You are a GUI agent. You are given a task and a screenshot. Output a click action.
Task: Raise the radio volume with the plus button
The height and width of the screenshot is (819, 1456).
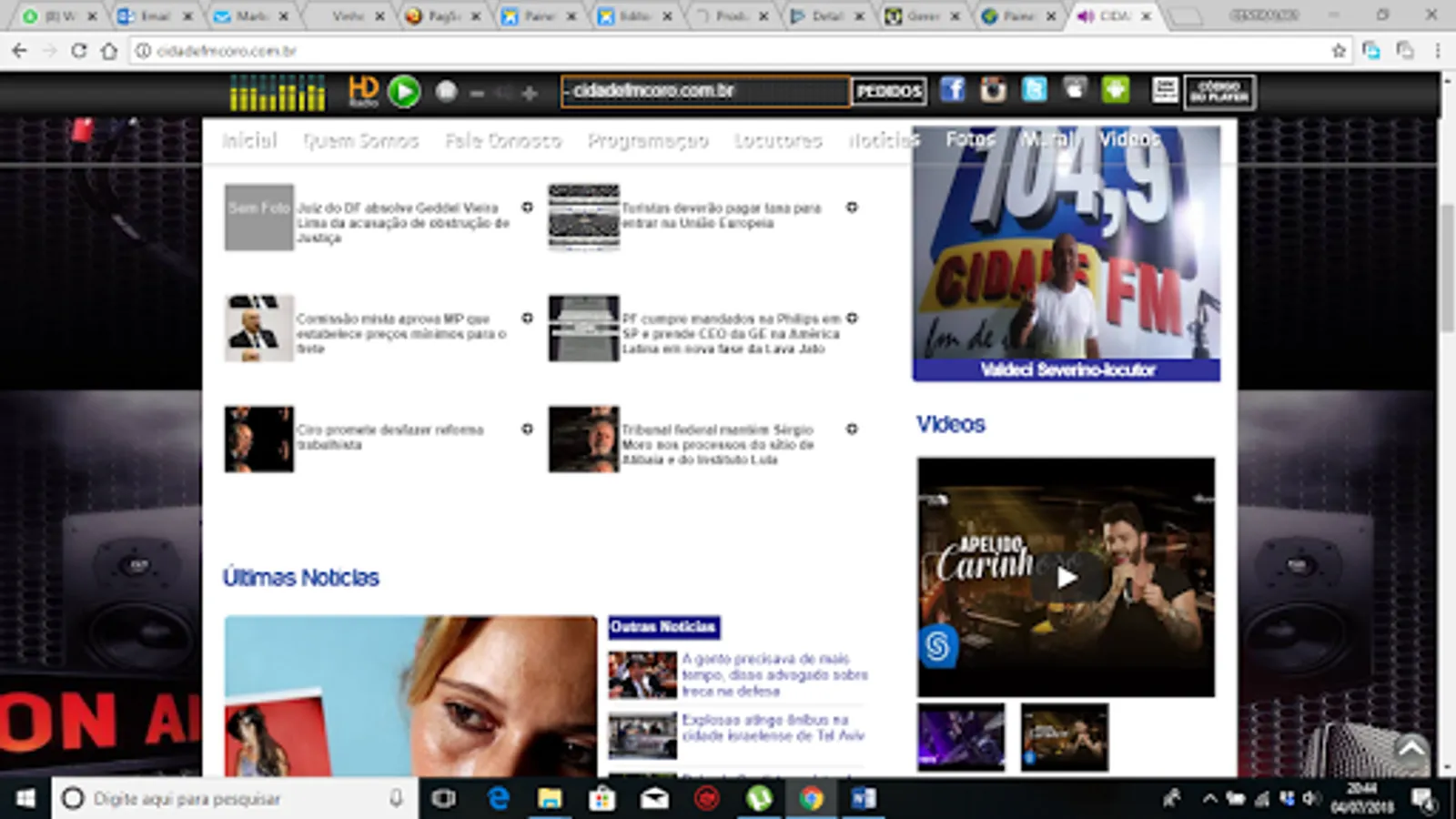[x=530, y=93]
